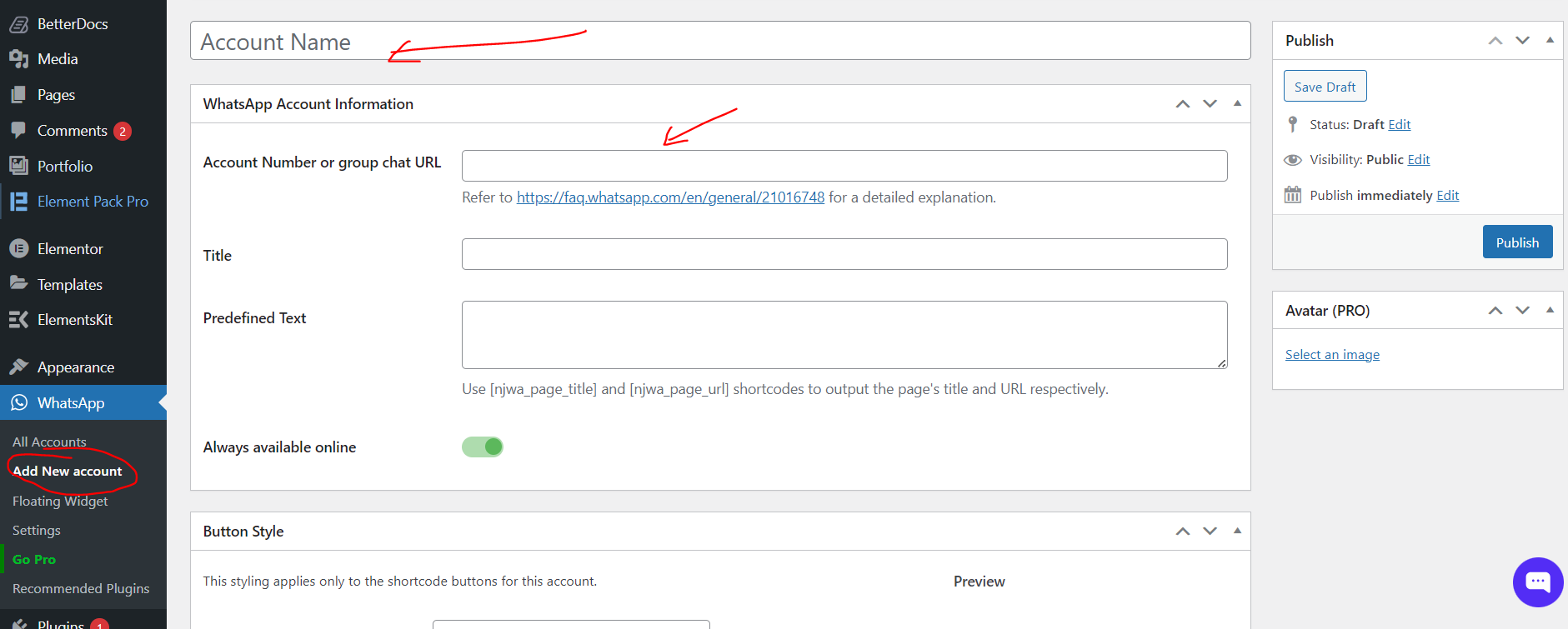Edit the post Status link
Image resolution: width=1568 pixels, height=629 pixels.
[1400, 124]
